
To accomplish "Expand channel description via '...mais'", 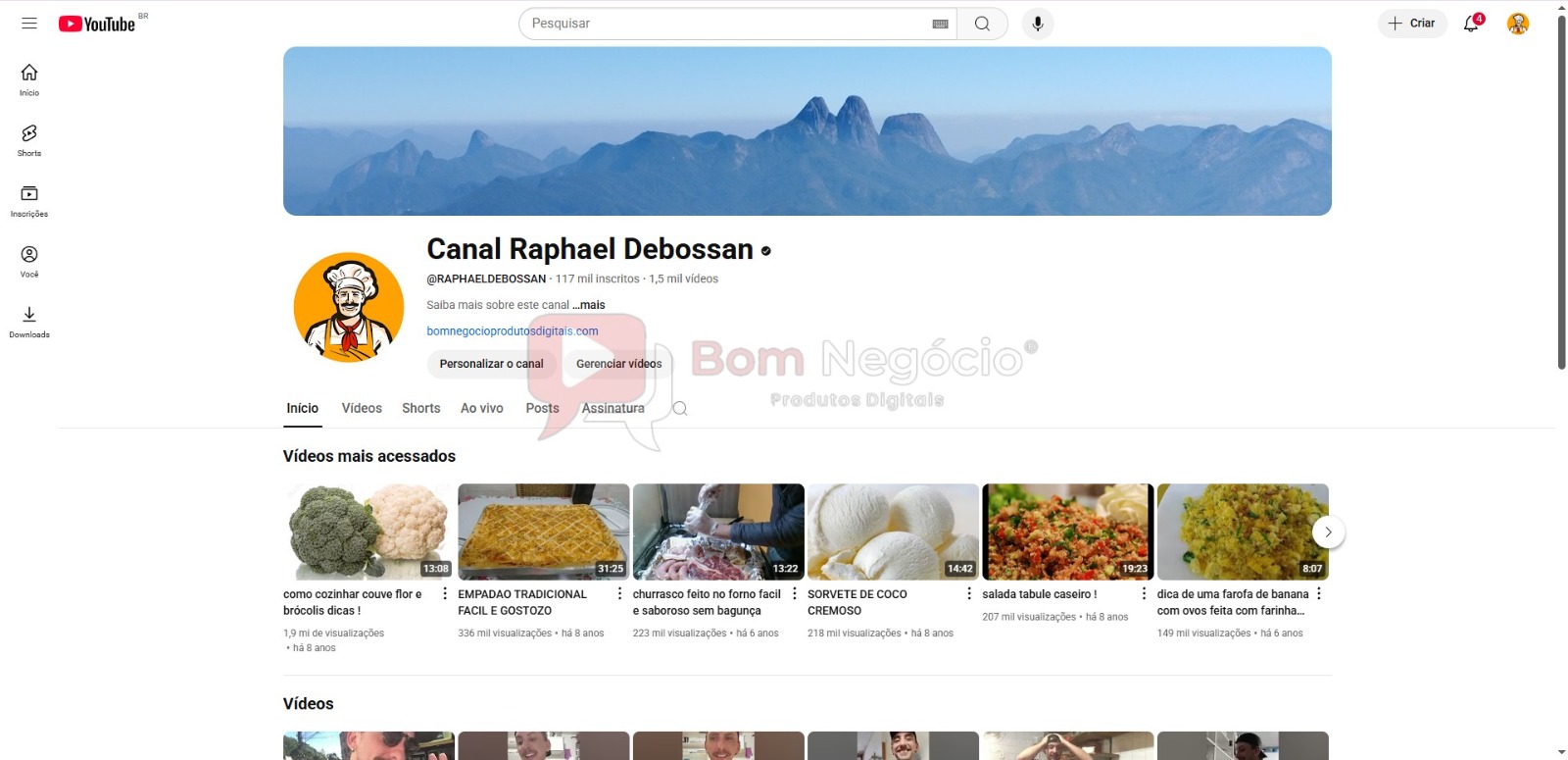I will [589, 305].
